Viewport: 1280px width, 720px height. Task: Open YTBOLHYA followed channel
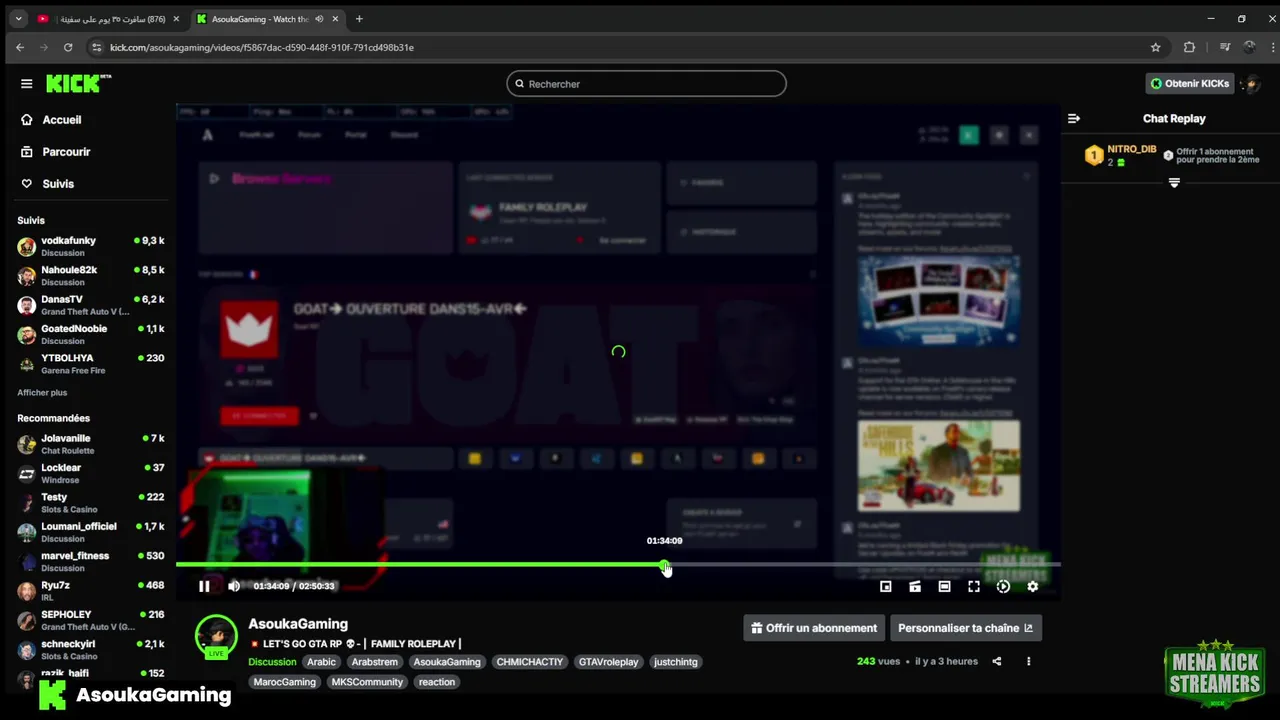90,363
